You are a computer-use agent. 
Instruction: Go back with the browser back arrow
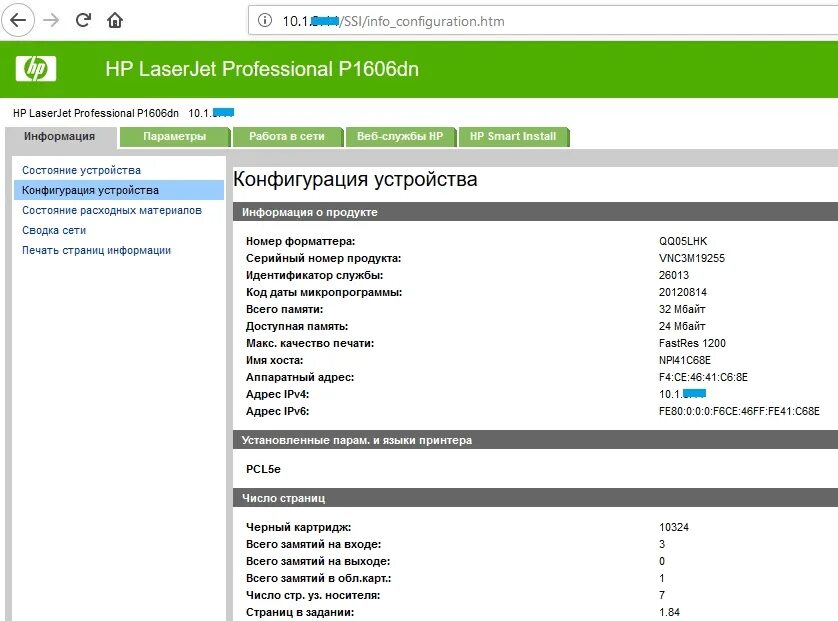coord(18,20)
